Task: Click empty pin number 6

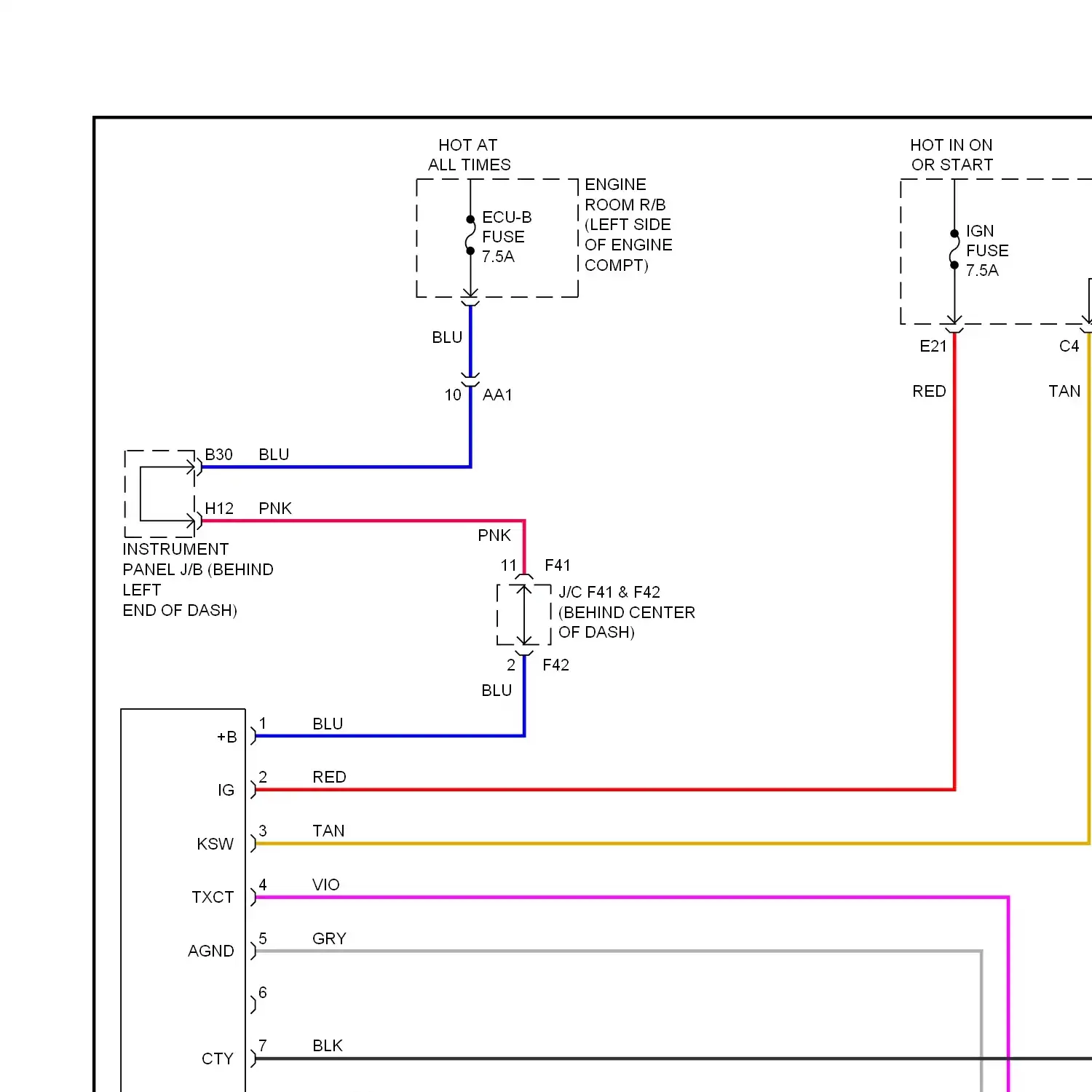Action: point(263,993)
